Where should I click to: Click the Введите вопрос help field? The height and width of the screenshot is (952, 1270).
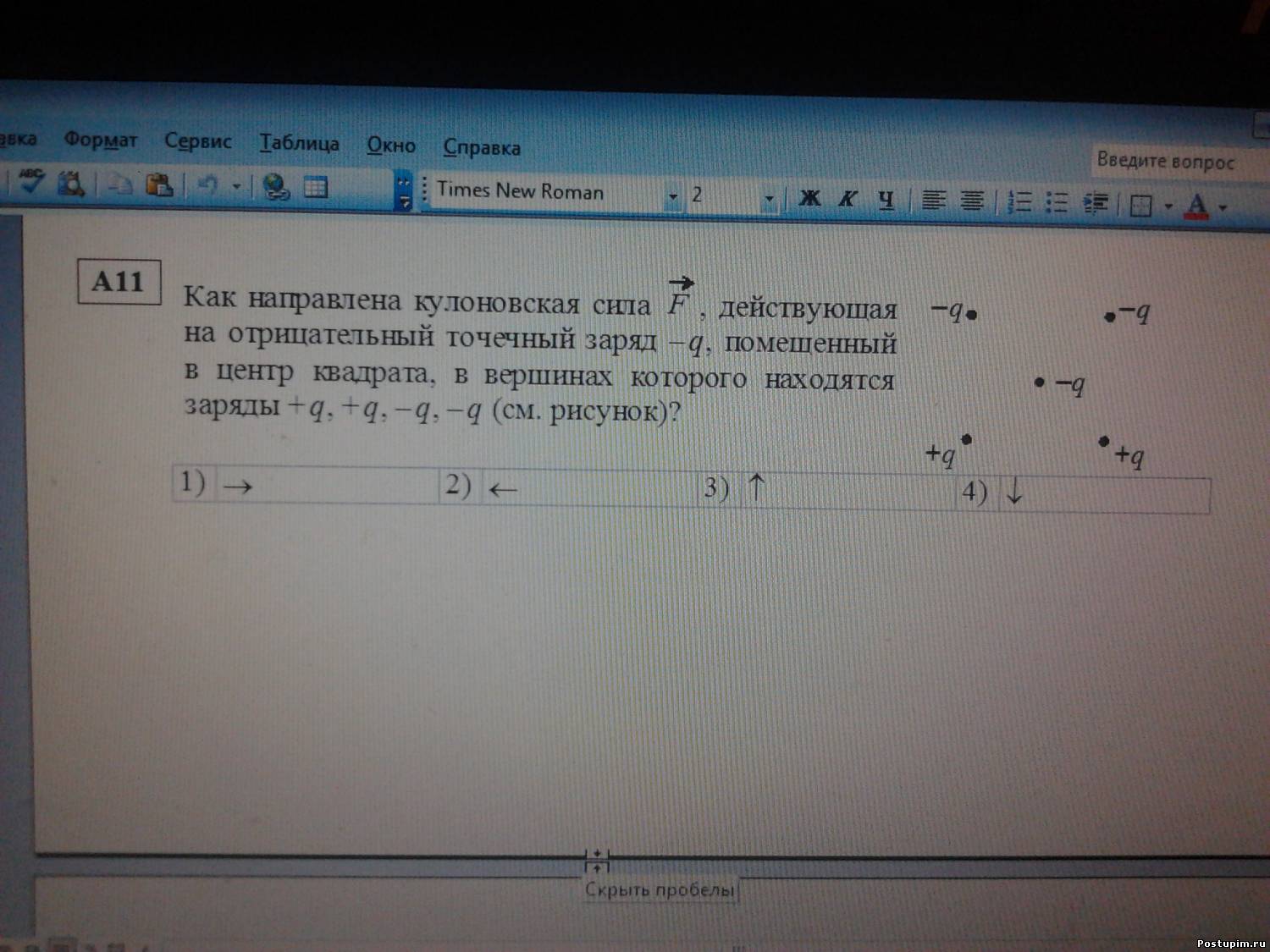coord(1165,160)
